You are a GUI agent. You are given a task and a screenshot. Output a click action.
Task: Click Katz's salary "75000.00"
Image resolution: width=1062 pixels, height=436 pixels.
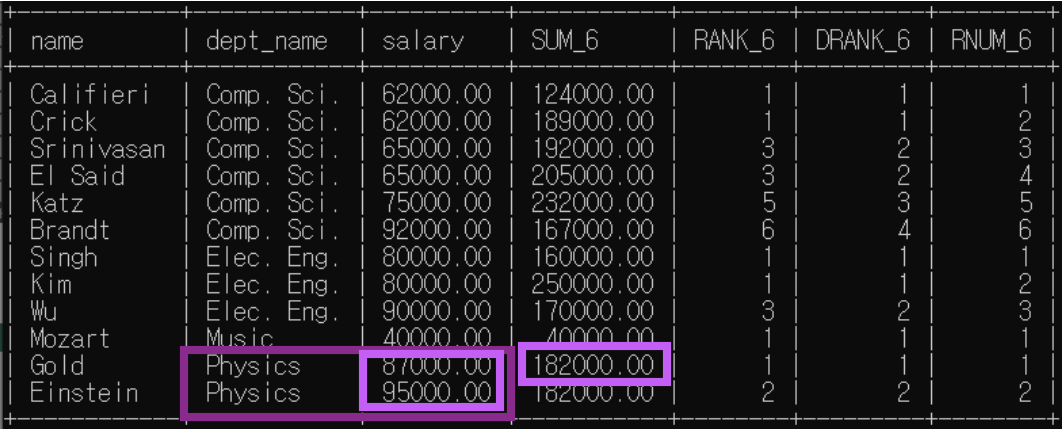[x=436, y=203]
